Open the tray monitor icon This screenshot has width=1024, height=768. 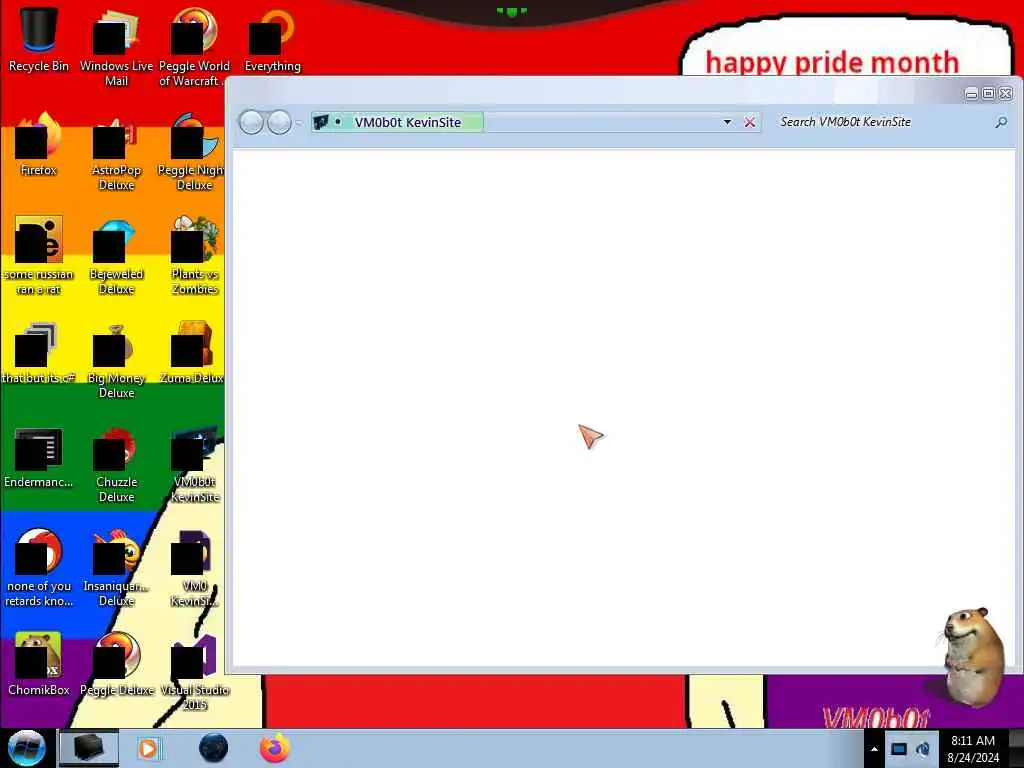pyautogui.click(x=899, y=749)
